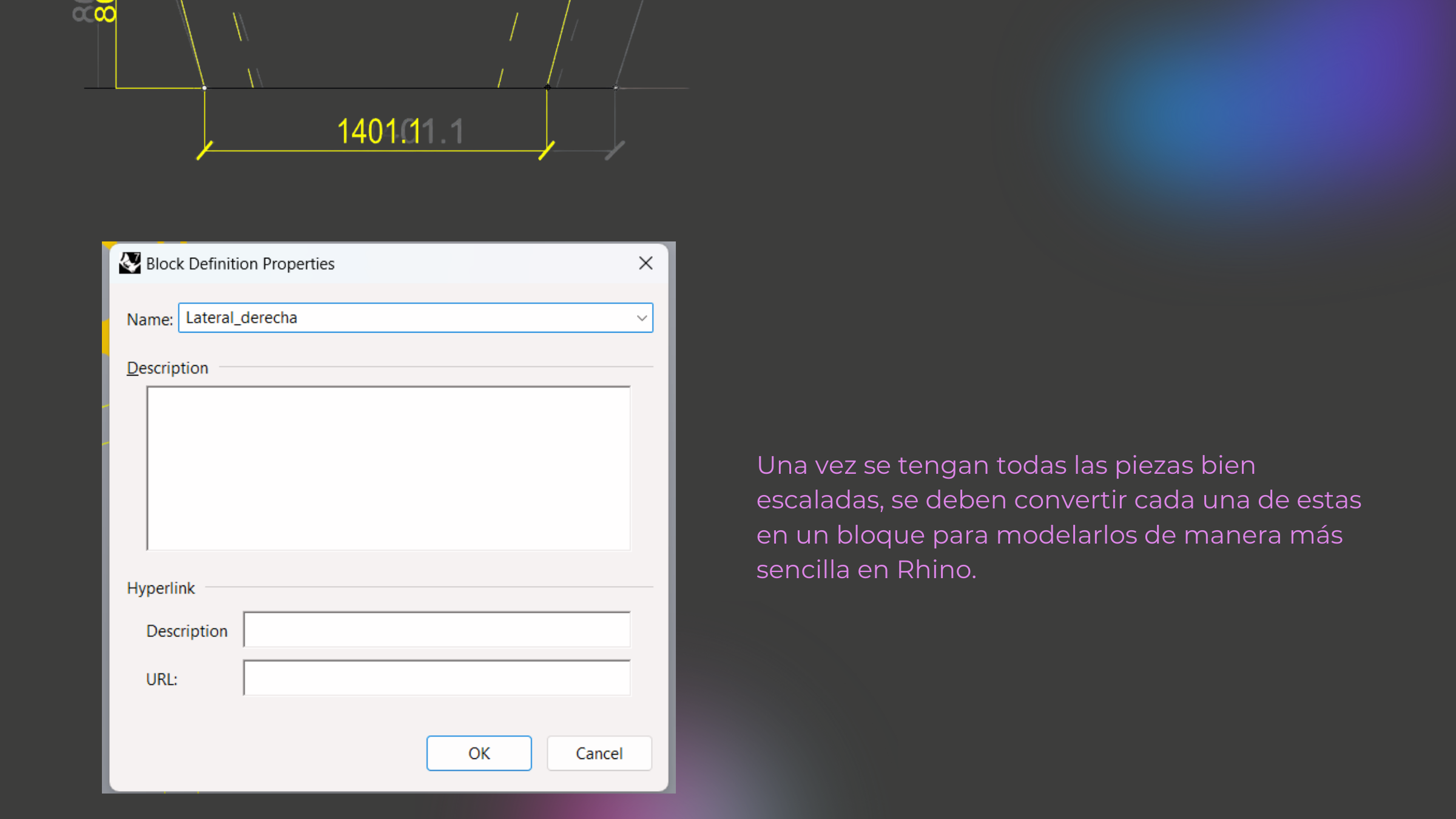The image size is (1456, 819).
Task: Click the black horizontal baseline of the drawing
Action: tap(364, 87)
